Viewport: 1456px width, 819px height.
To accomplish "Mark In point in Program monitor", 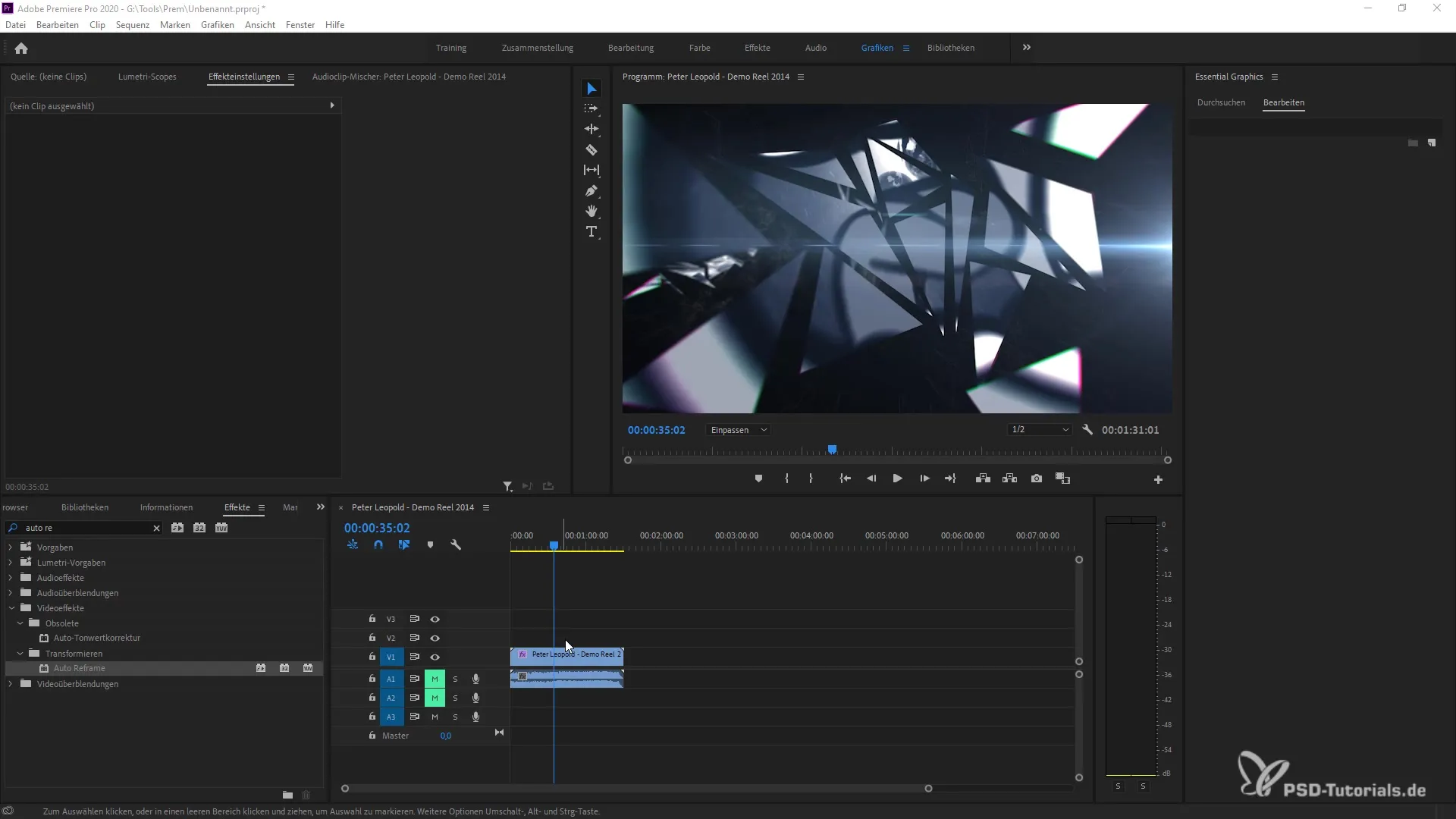I will 786,479.
